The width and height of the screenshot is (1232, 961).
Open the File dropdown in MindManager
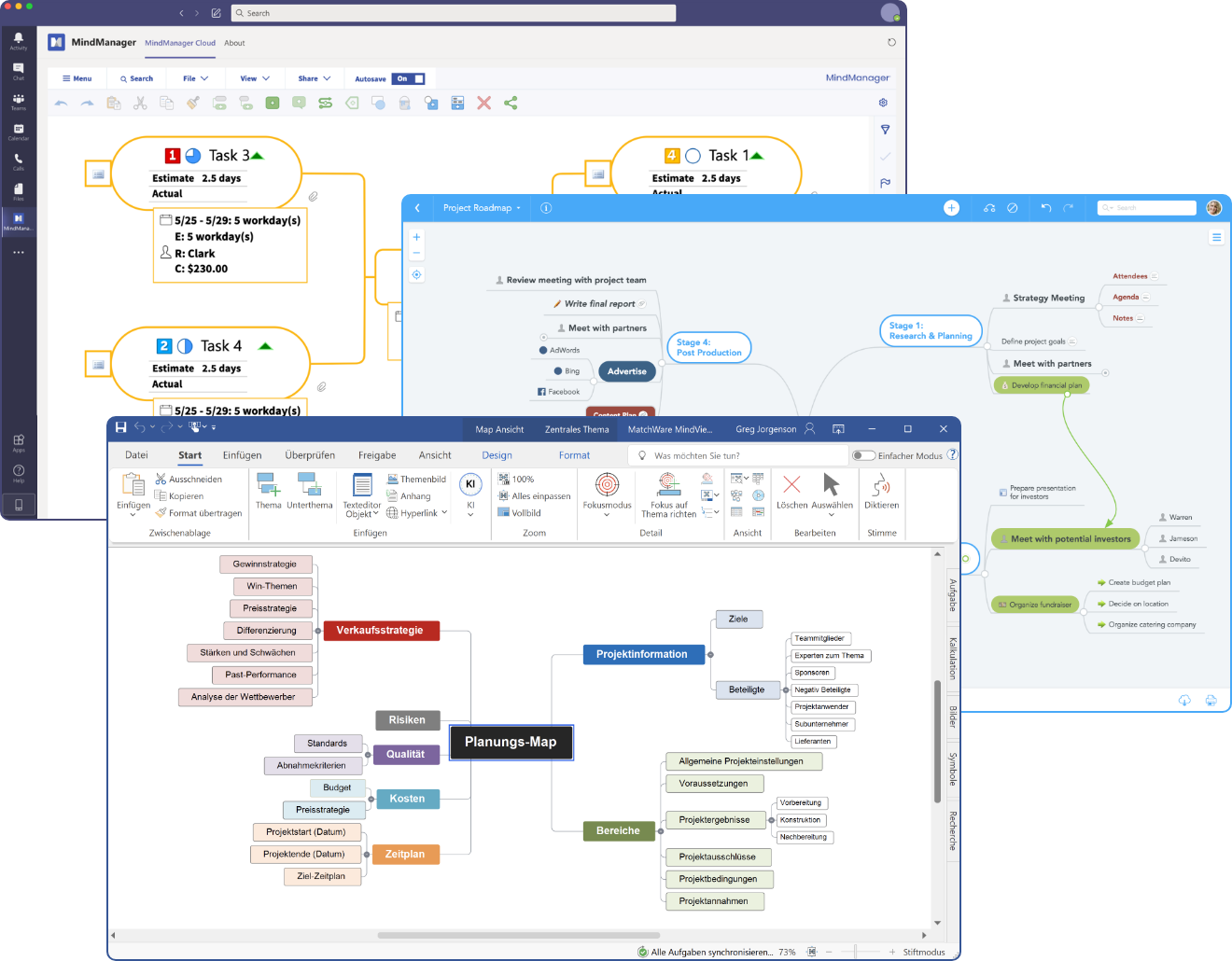(195, 78)
